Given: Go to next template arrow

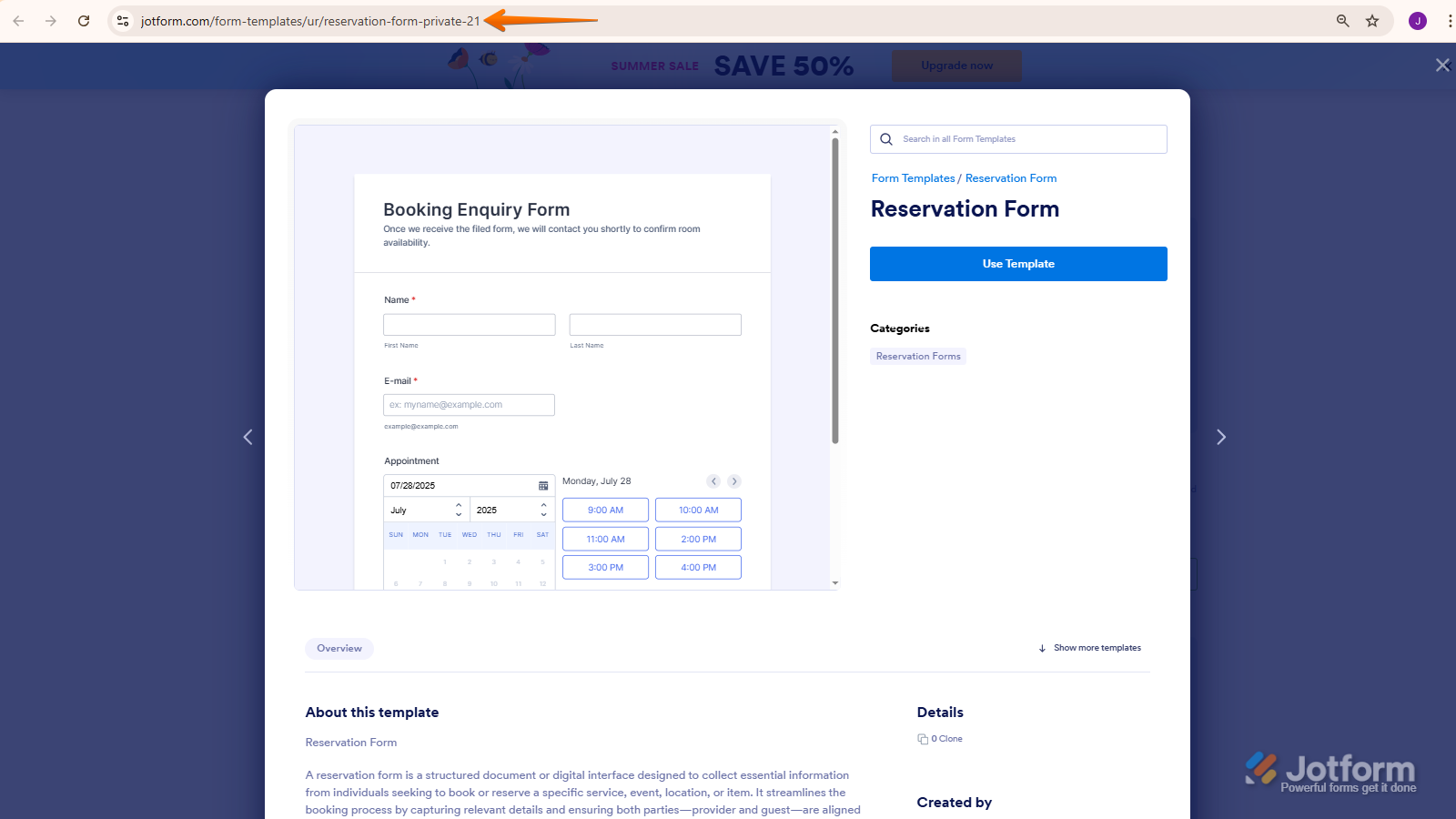Looking at the screenshot, I should click(1221, 437).
